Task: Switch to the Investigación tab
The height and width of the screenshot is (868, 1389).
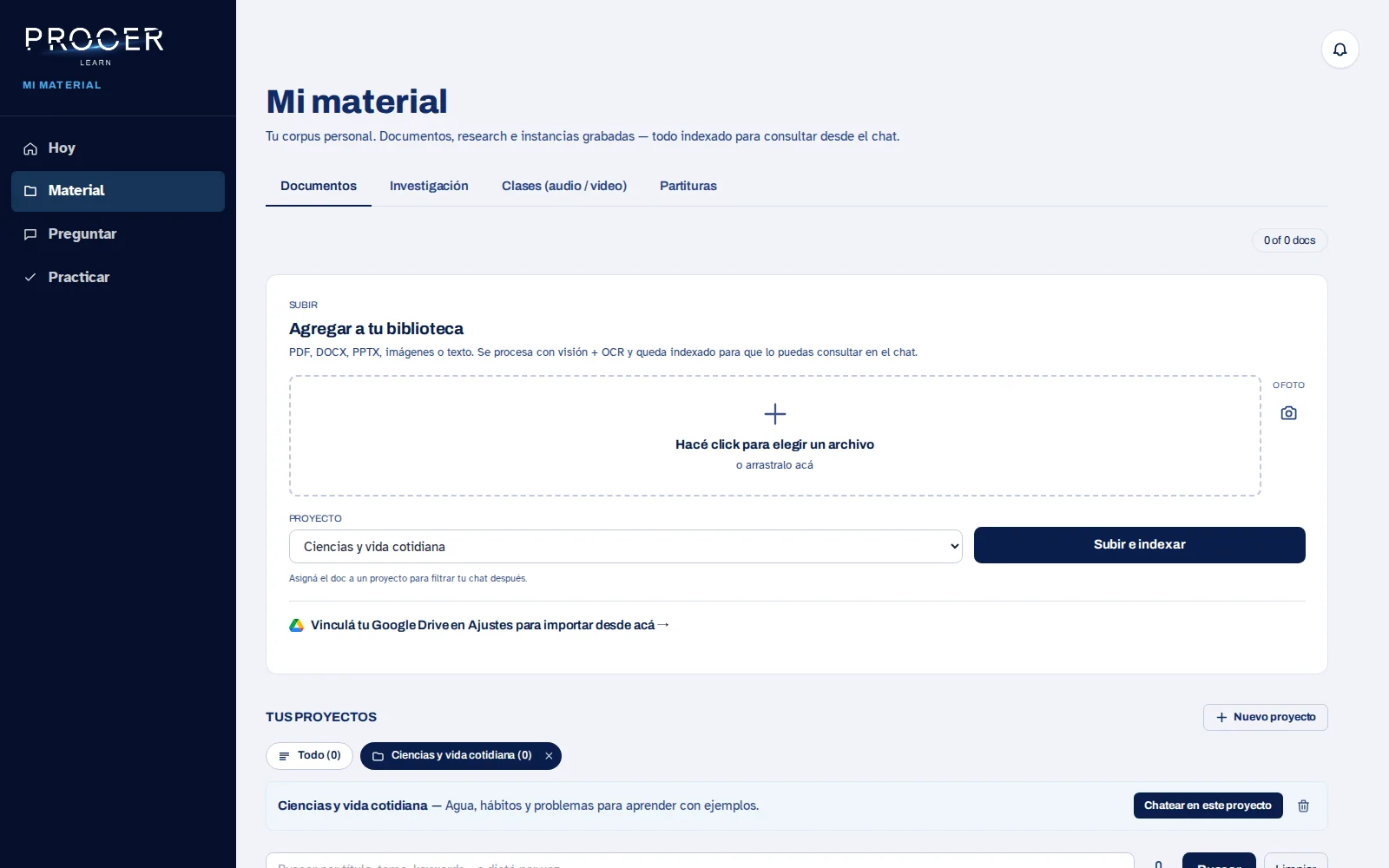Action: pyautogui.click(x=429, y=186)
